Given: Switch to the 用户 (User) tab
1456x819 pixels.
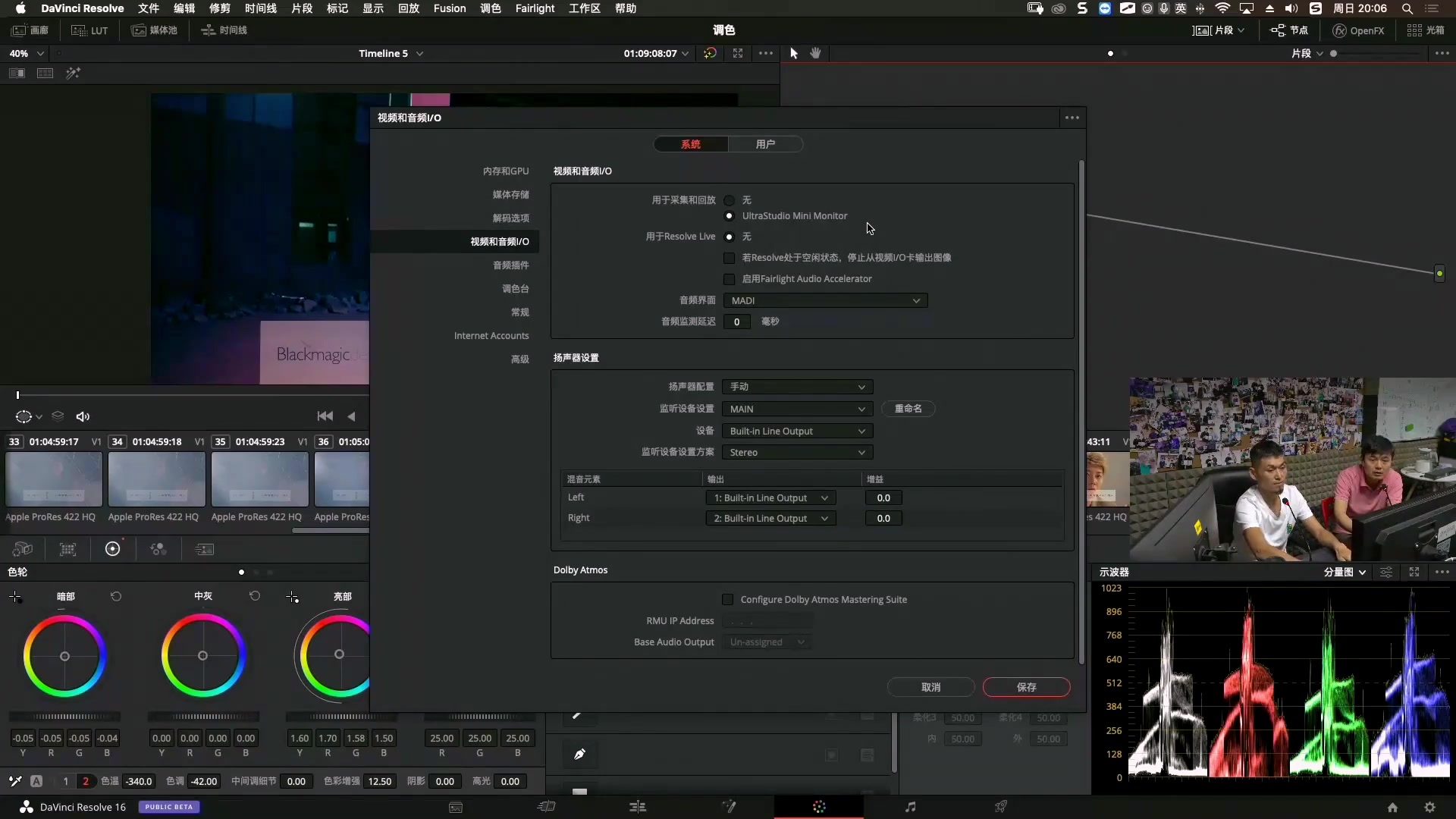Looking at the screenshot, I should pyautogui.click(x=765, y=144).
